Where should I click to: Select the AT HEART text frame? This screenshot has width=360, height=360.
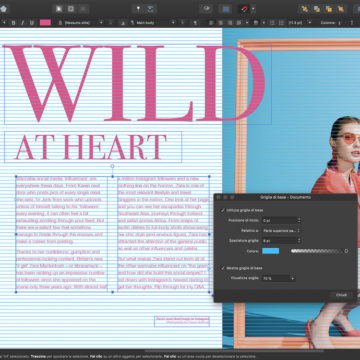pyautogui.click(x=93, y=147)
